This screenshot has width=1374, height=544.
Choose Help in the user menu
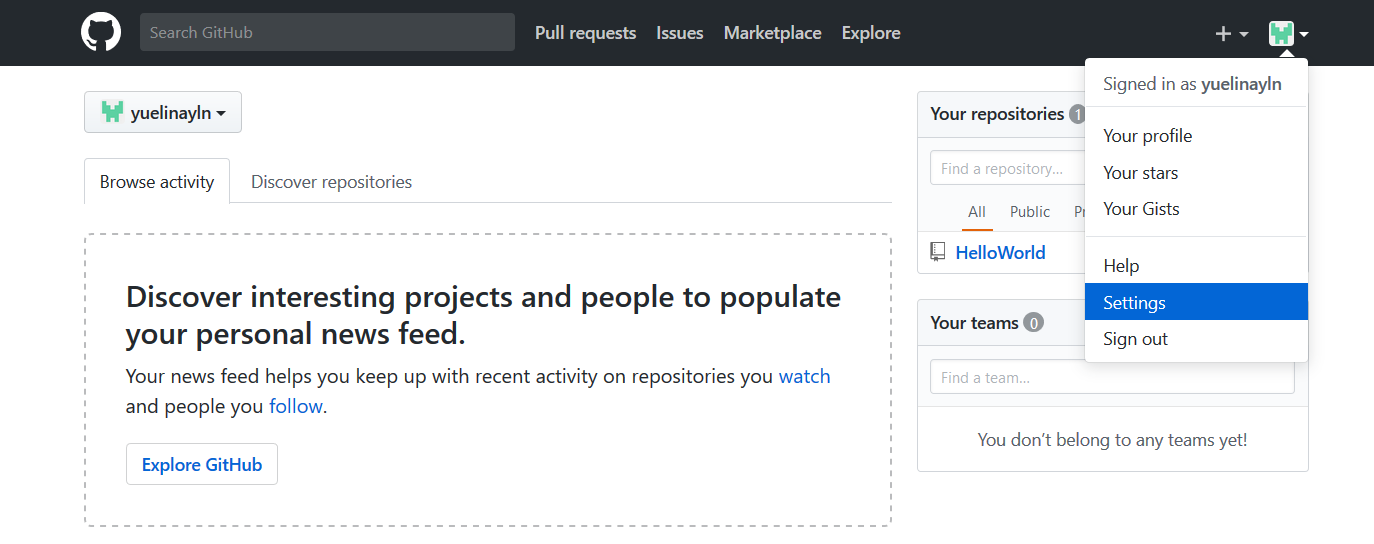[x=1196, y=266]
